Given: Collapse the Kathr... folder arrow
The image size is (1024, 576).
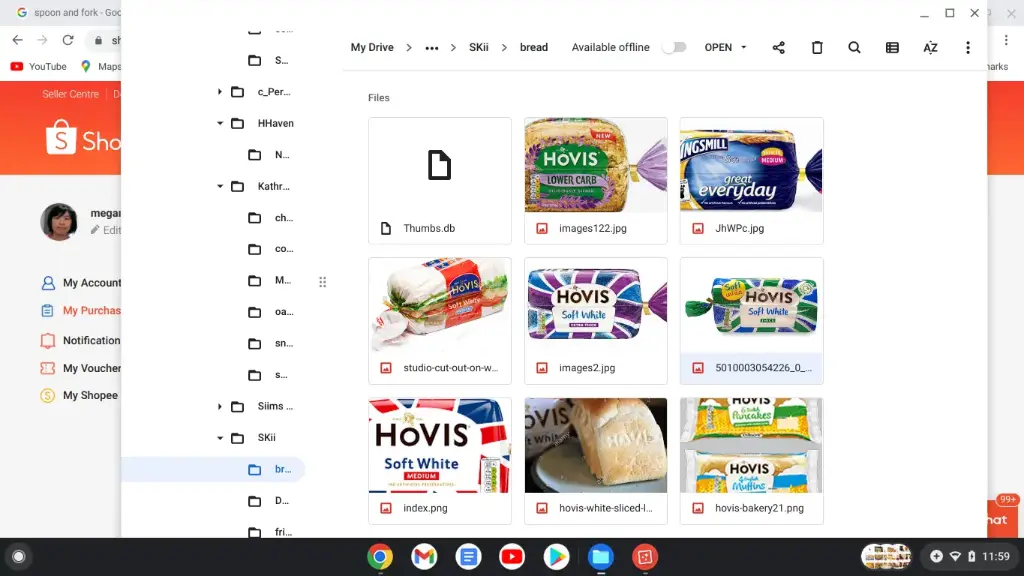Looking at the screenshot, I should coord(220,187).
